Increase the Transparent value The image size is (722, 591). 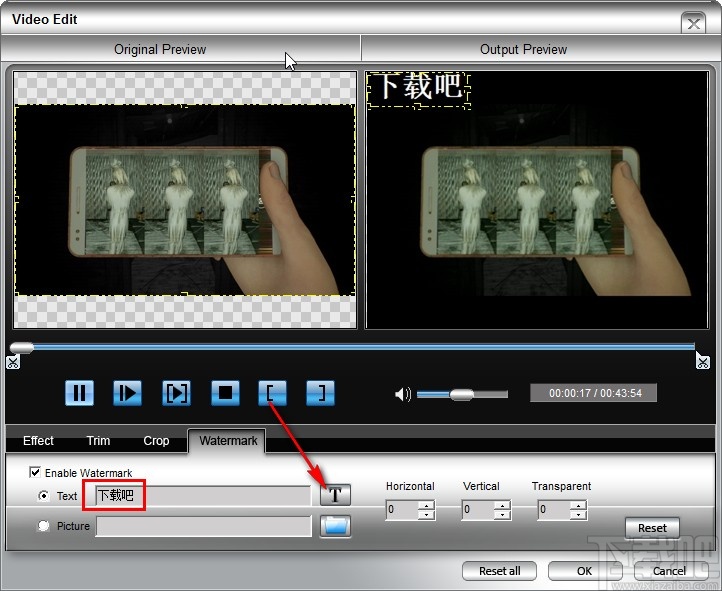pyautogui.click(x=578, y=505)
